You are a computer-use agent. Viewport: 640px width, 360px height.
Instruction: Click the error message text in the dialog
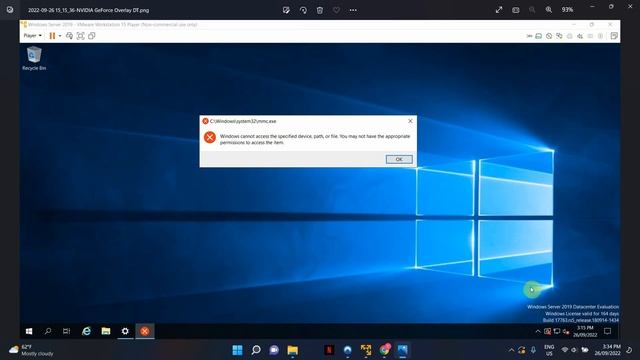(315, 139)
